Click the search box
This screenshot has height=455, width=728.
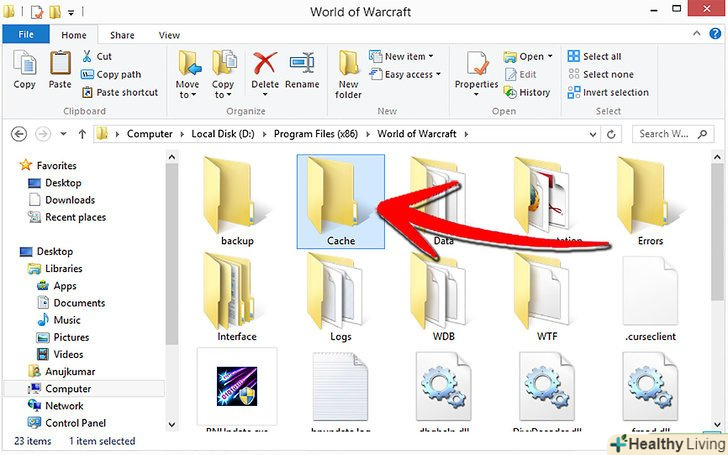(673, 134)
